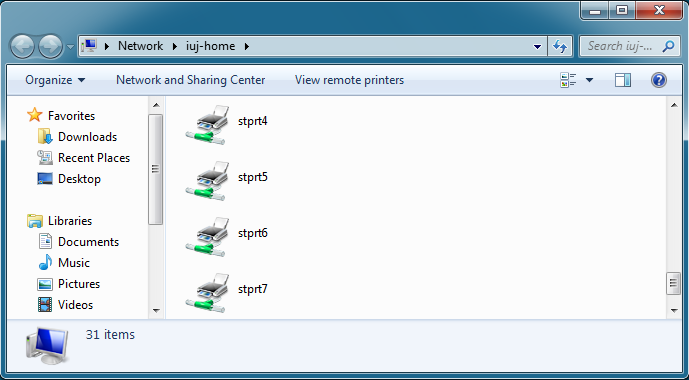Open Downloads in Favorites
This screenshot has height=380, width=689.
click(x=87, y=137)
